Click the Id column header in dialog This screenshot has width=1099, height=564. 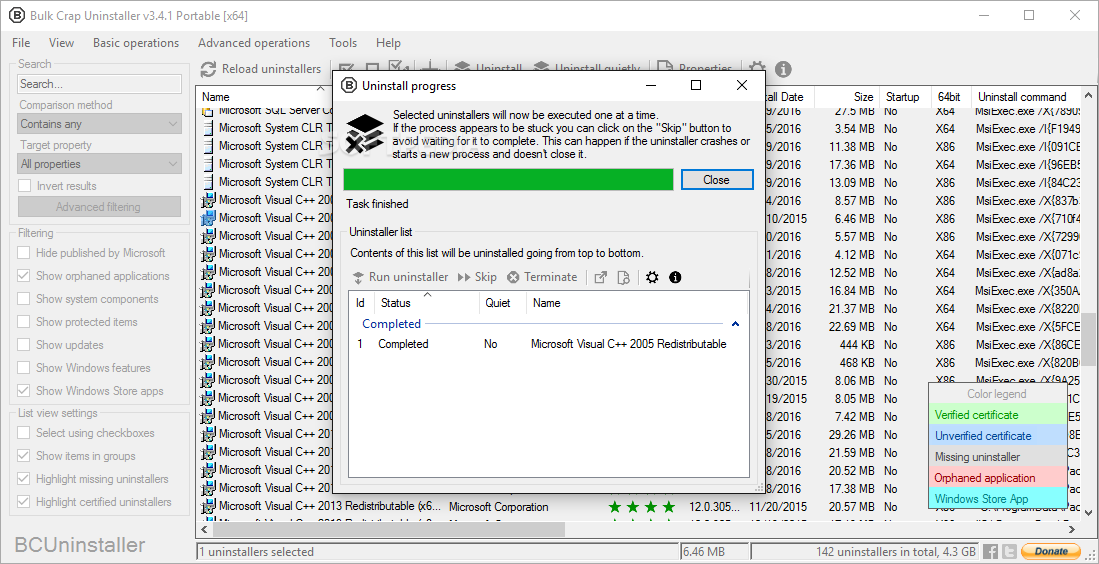coord(361,303)
